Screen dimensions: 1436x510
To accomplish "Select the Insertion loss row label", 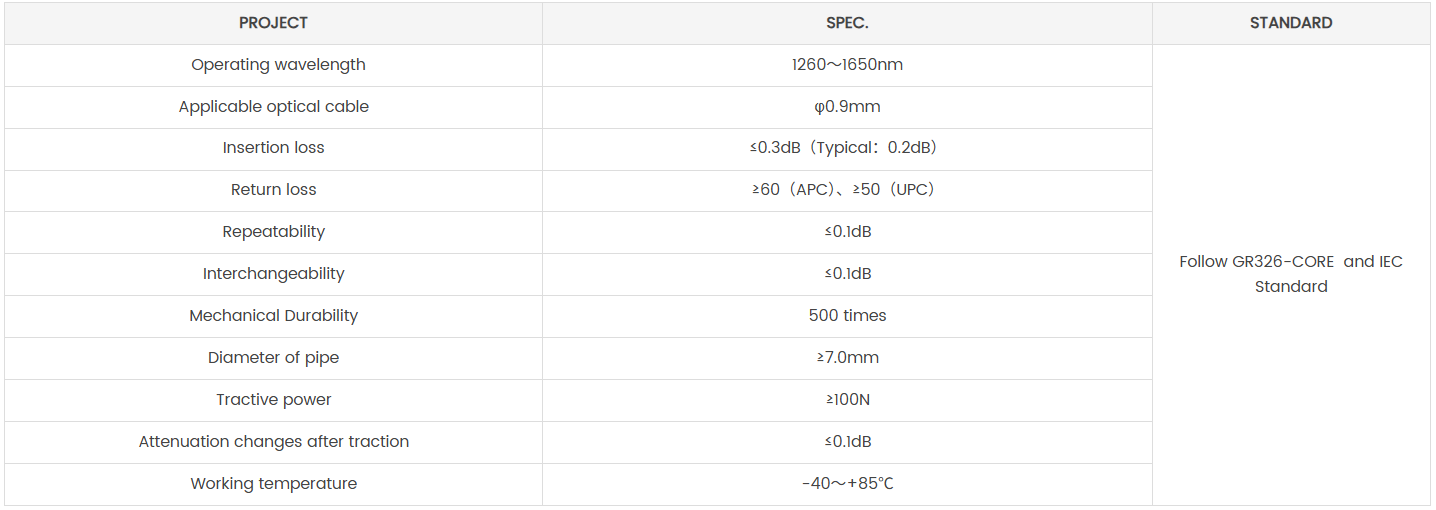I will [273, 148].
